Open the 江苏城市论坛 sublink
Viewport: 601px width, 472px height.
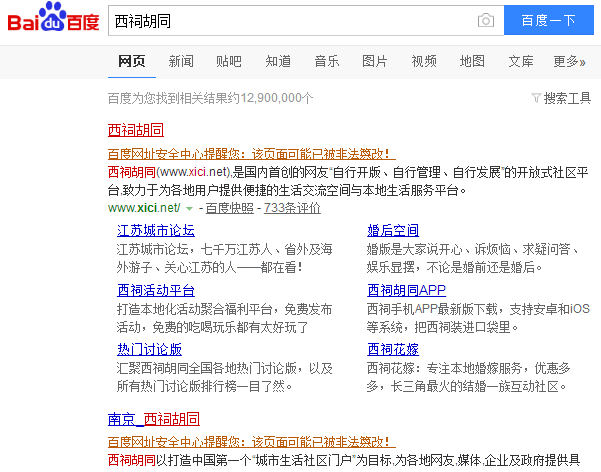[x=156, y=231]
